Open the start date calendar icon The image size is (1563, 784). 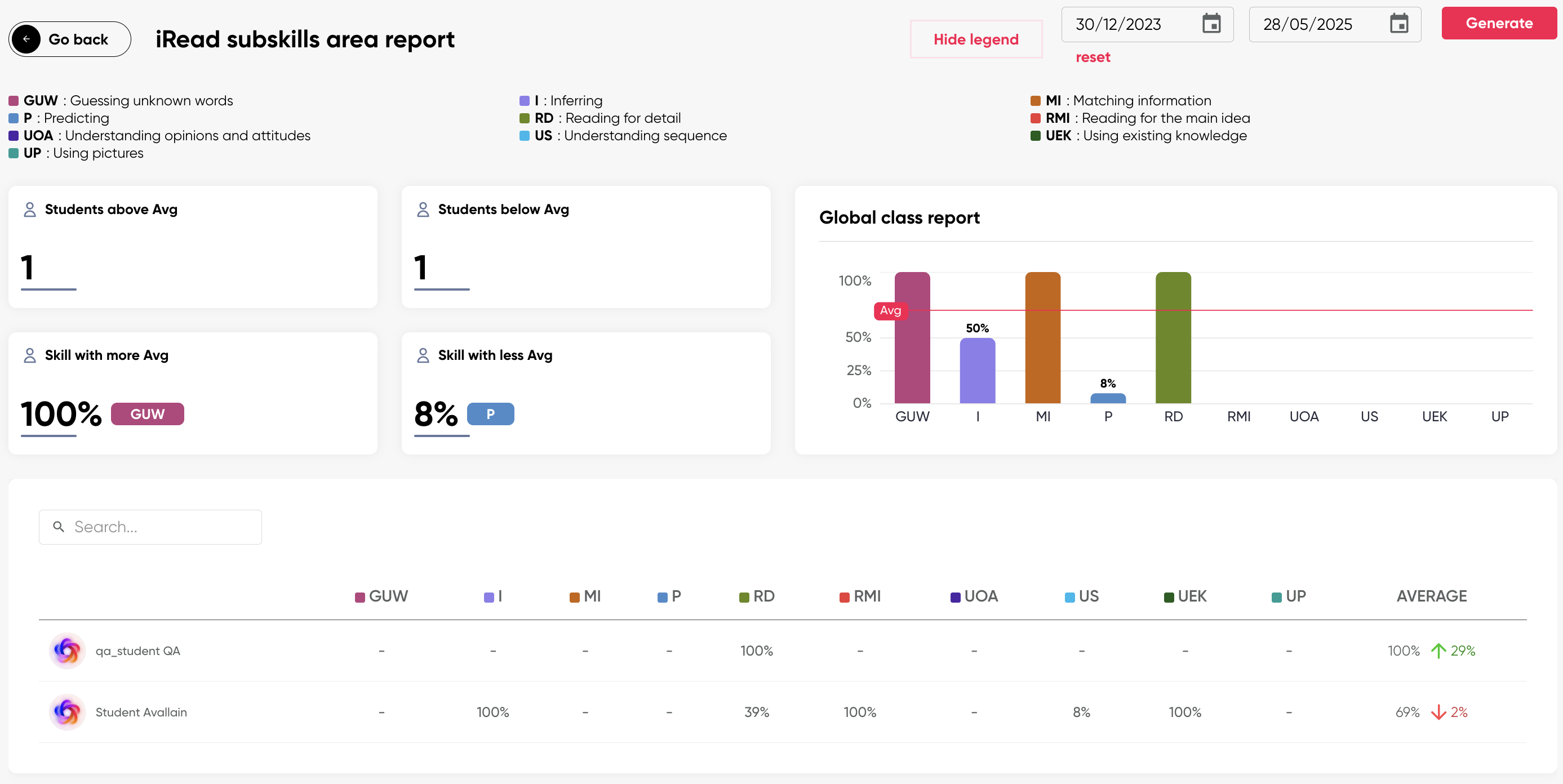click(x=1211, y=24)
